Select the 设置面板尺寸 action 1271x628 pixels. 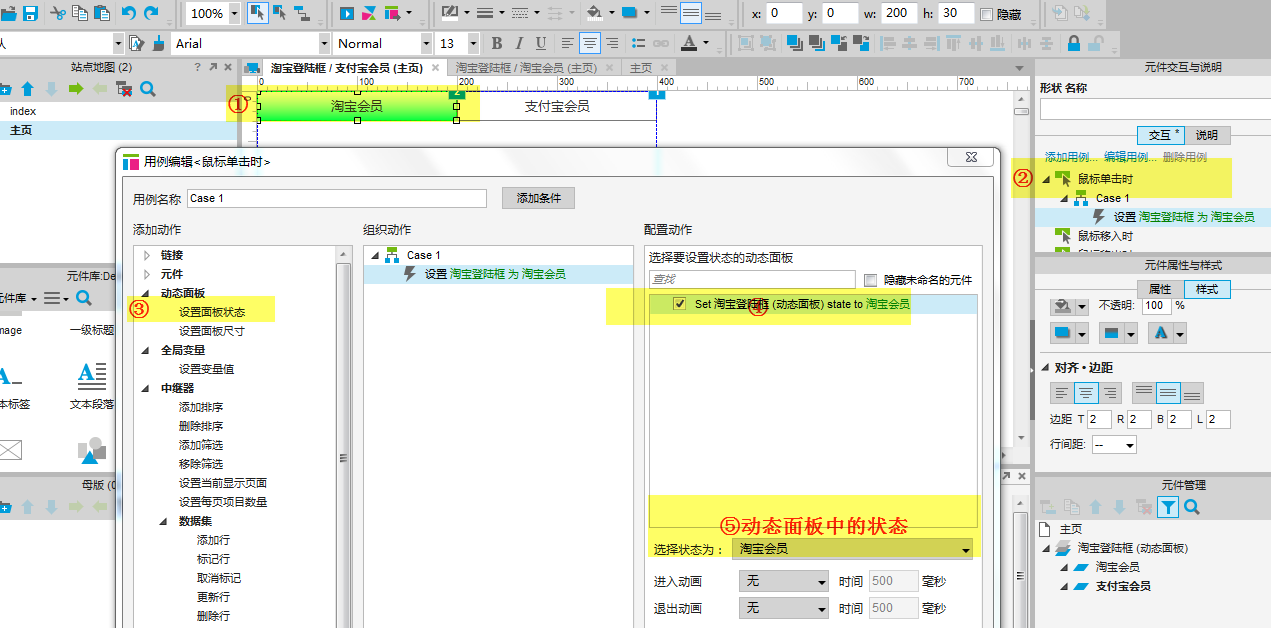tap(212, 331)
